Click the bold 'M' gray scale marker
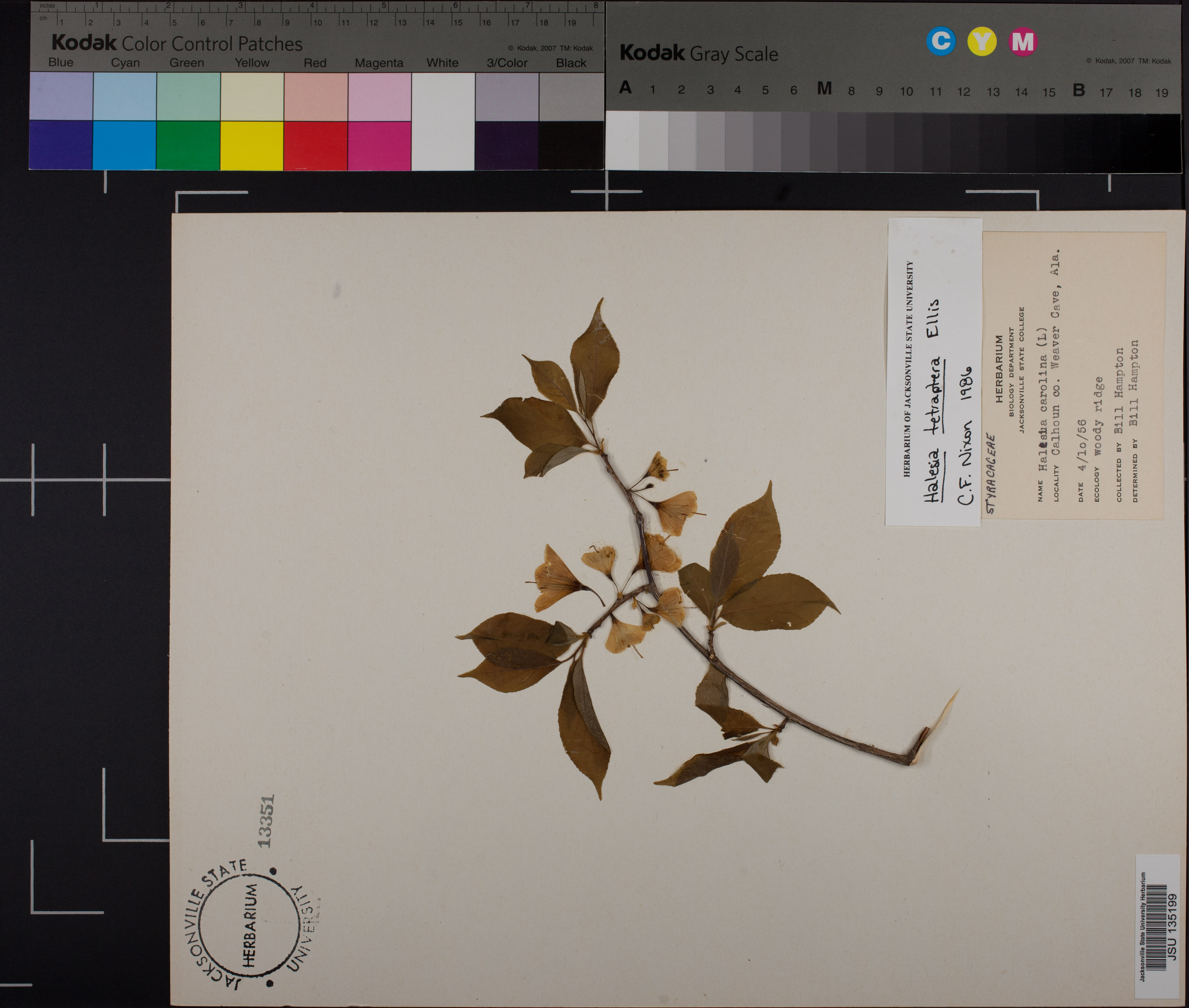The image size is (1189, 1008). (x=824, y=89)
